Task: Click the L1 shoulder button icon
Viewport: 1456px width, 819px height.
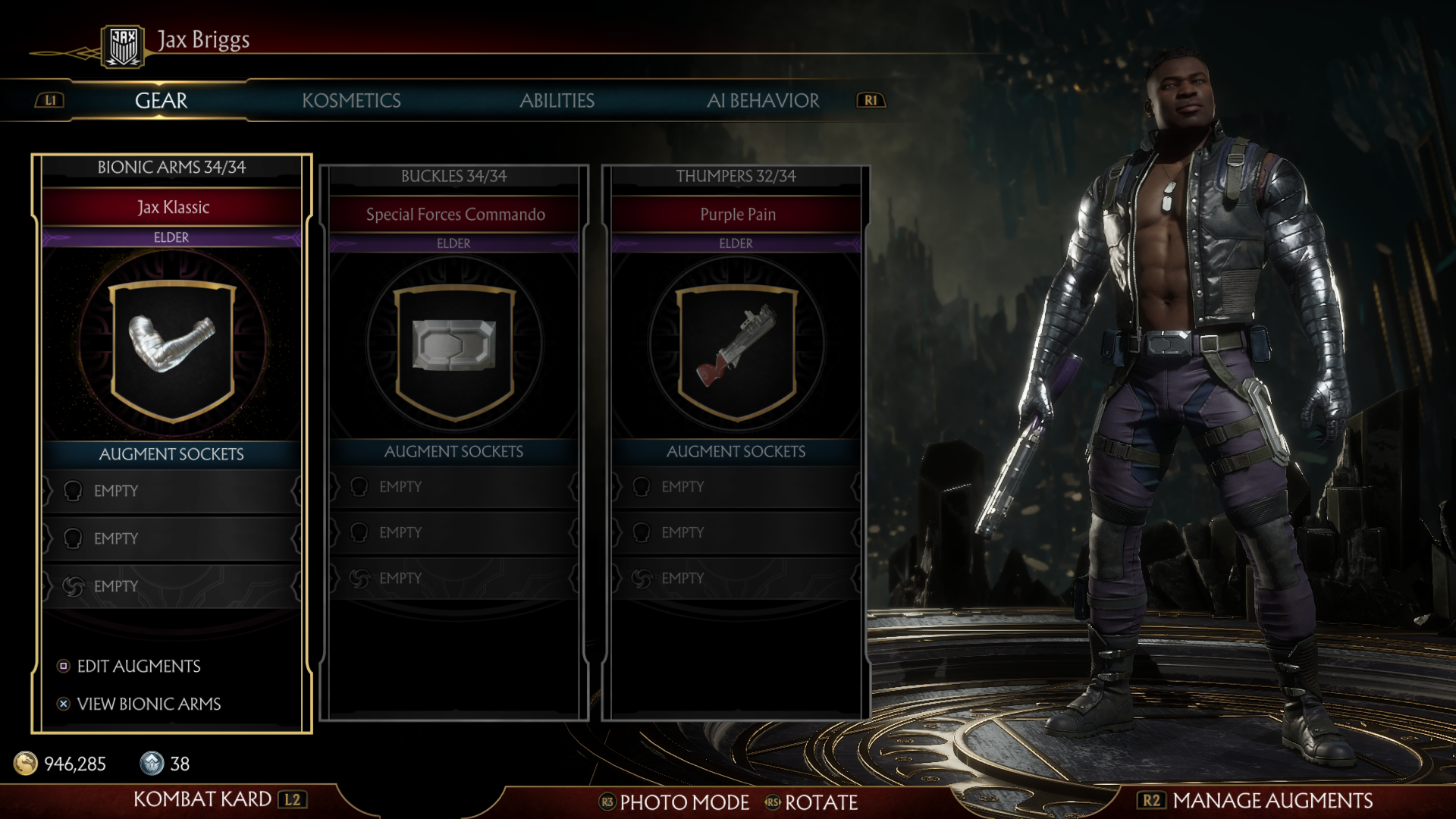Action: [x=50, y=100]
